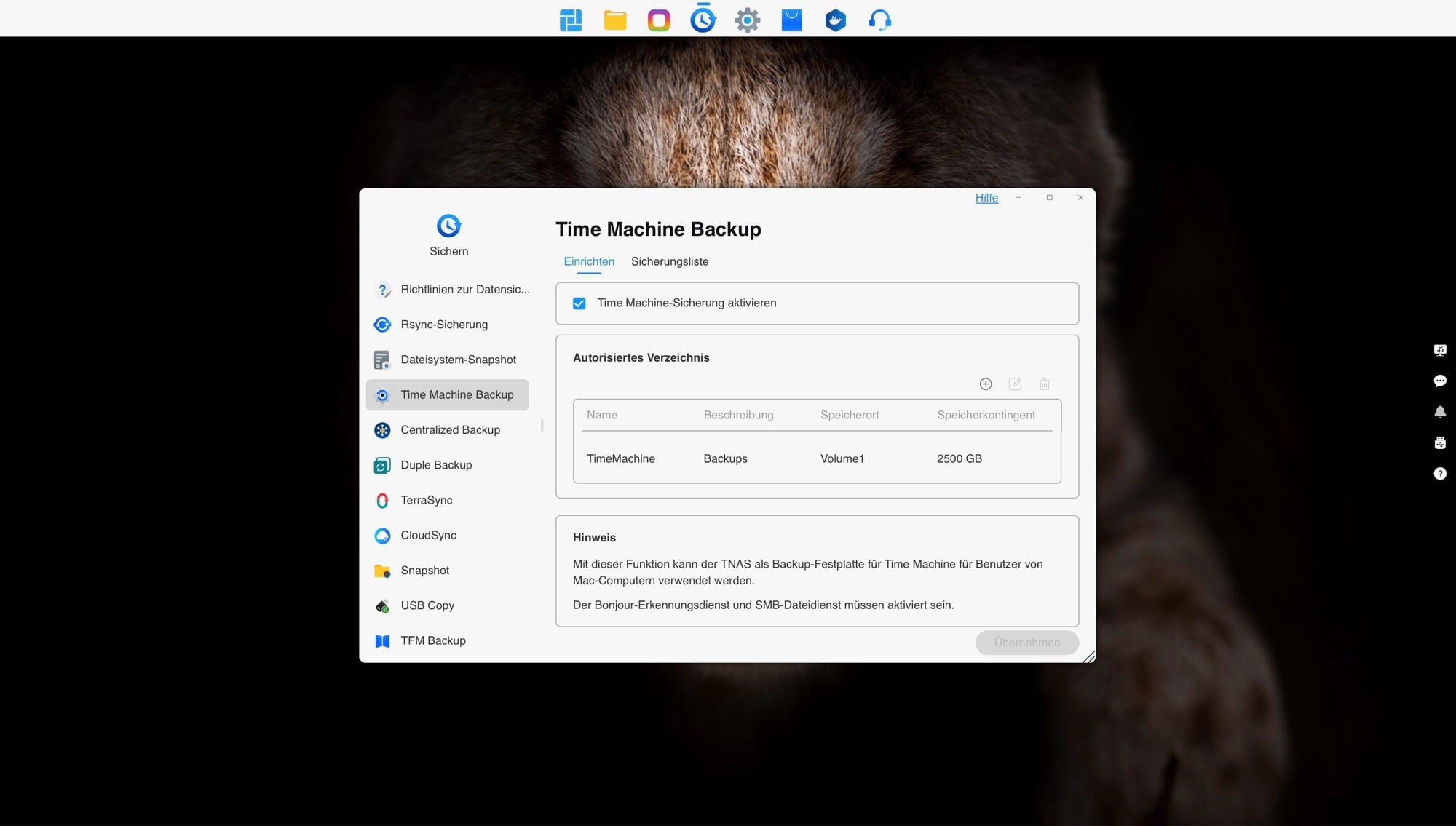Image resolution: width=1456 pixels, height=826 pixels.
Task: Click the sidebar scrollbar handle
Action: click(x=542, y=425)
